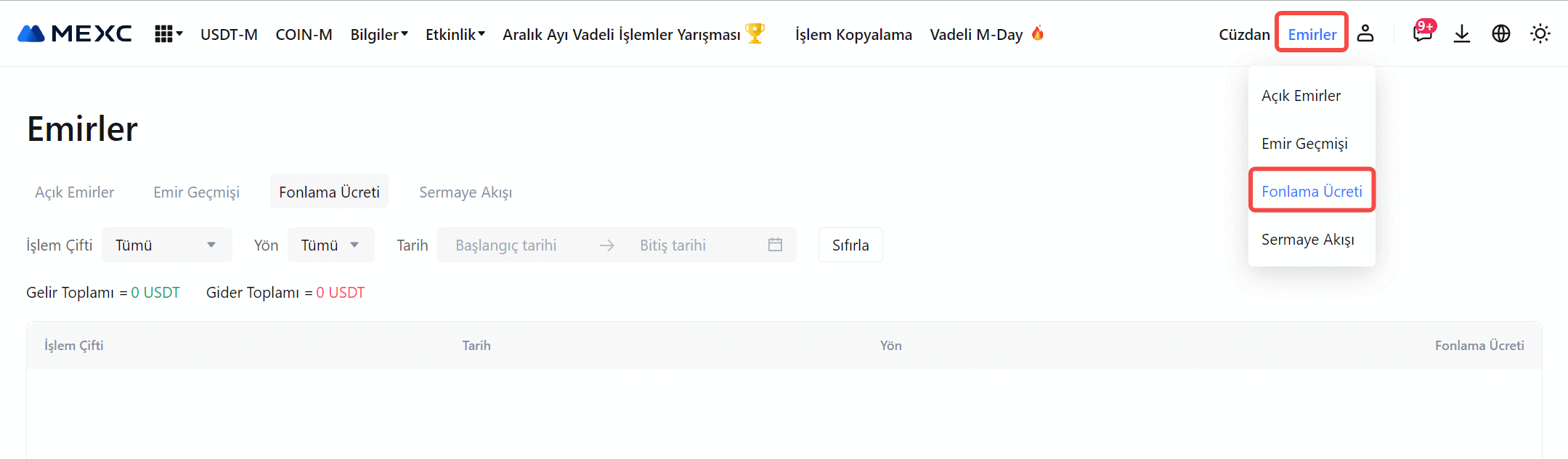
Task: Open the language globe icon
Action: pyautogui.click(x=1500, y=33)
